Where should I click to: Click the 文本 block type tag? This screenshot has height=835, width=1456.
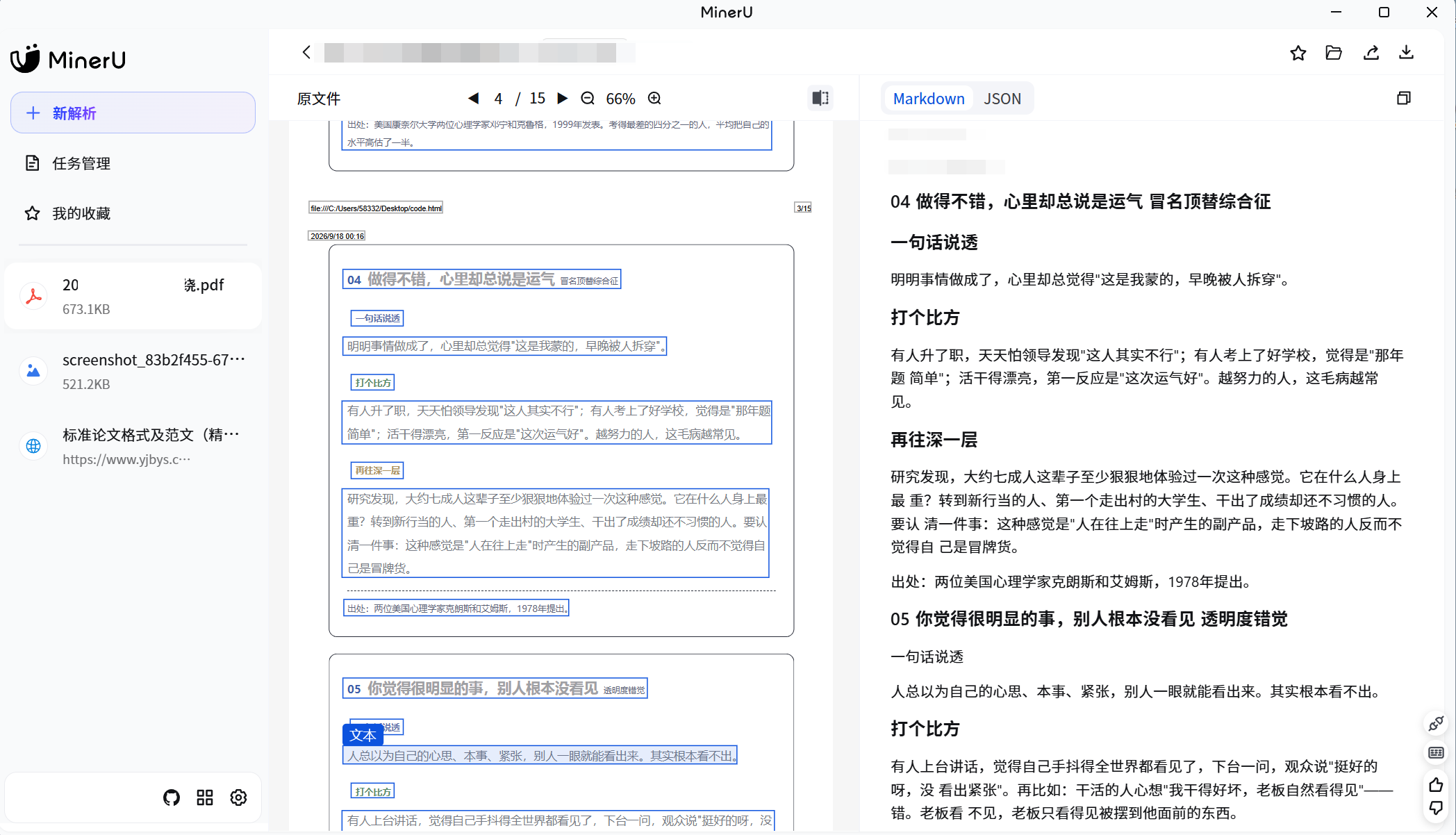point(363,735)
